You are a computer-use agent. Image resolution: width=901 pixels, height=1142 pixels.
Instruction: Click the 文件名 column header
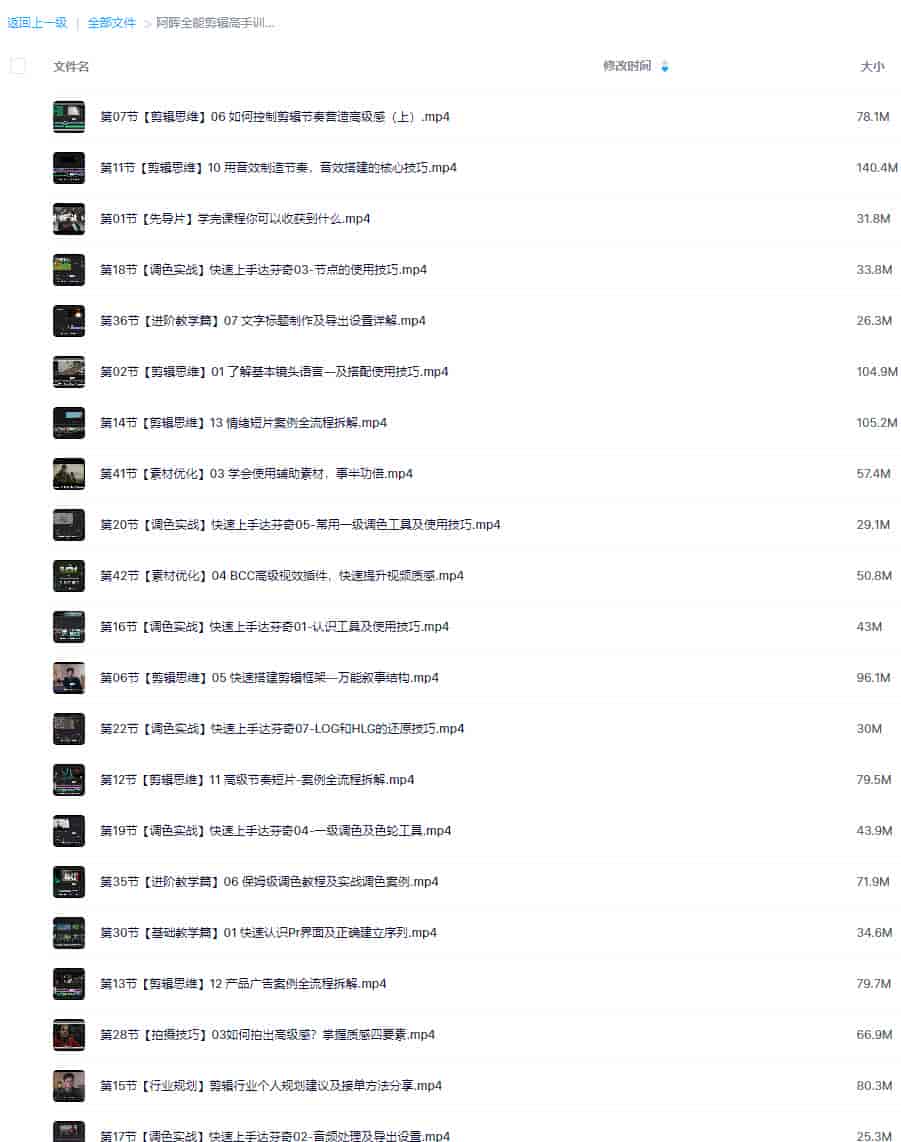pyautogui.click(x=71, y=66)
